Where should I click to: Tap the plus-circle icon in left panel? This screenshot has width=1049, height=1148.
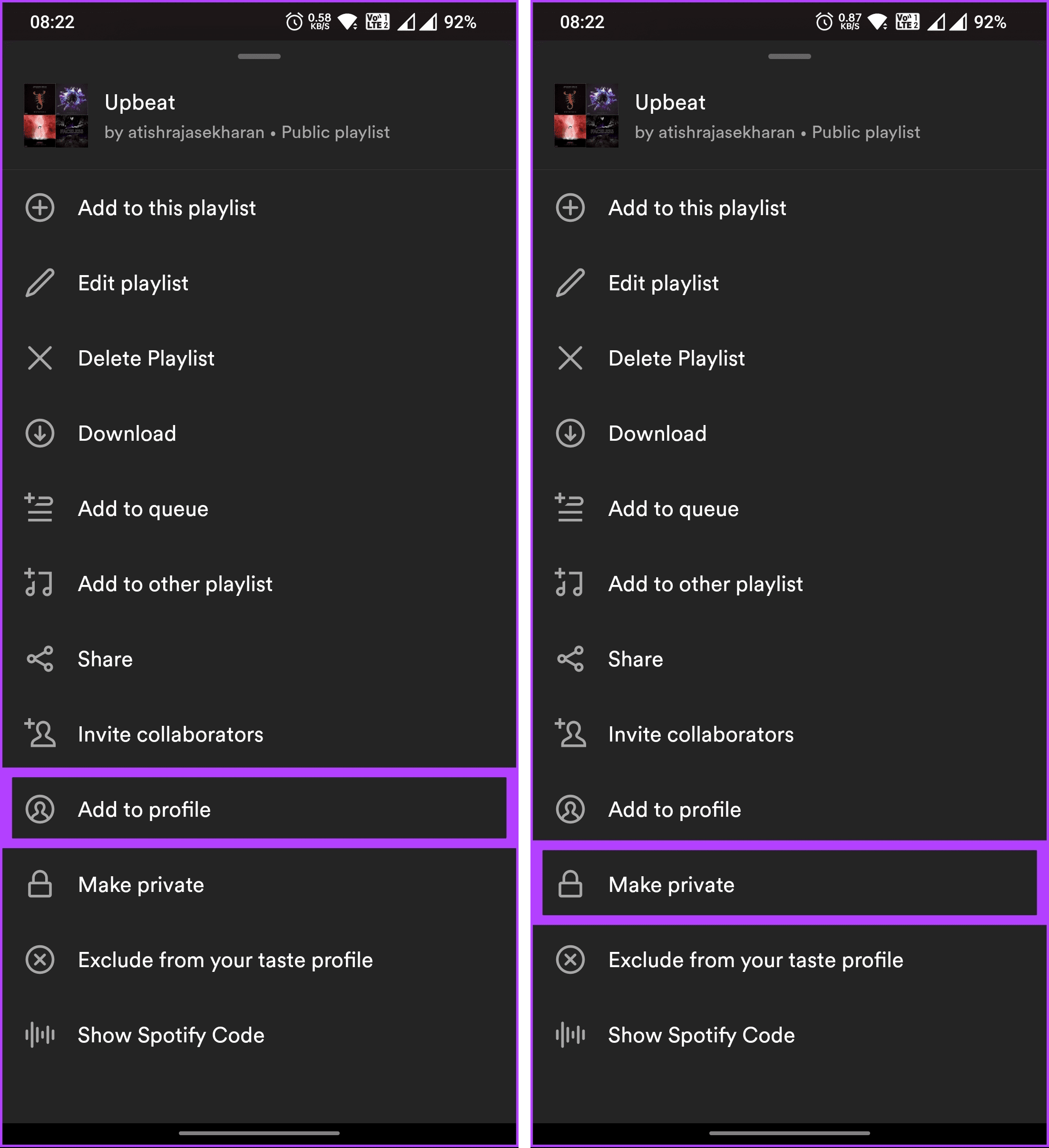40,208
